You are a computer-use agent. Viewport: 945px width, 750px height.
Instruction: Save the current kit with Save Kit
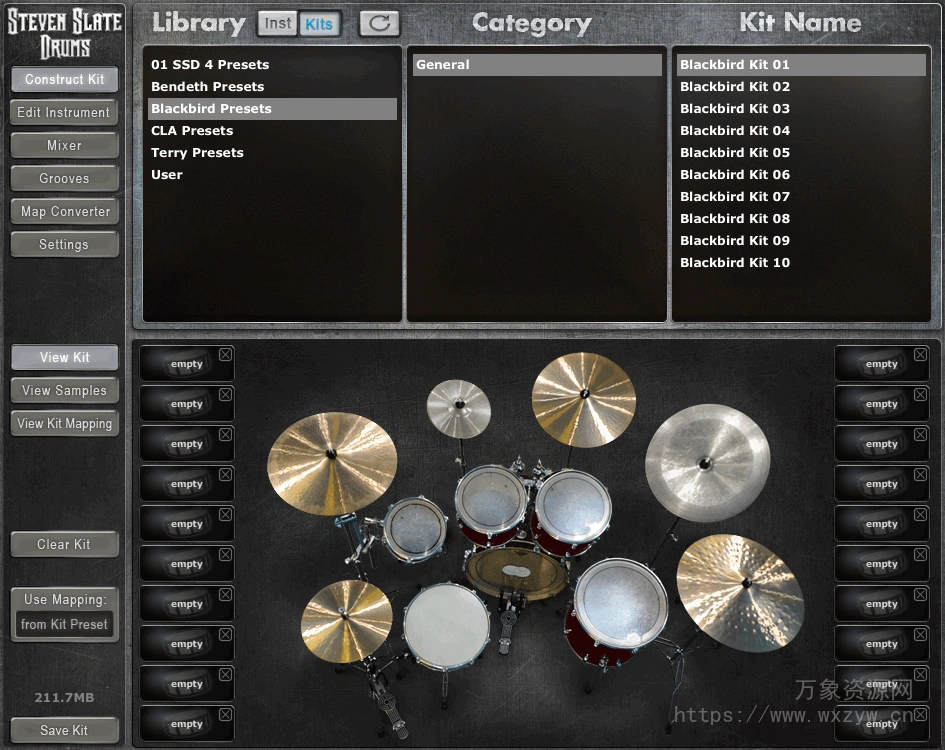pyautogui.click(x=64, y=730)
